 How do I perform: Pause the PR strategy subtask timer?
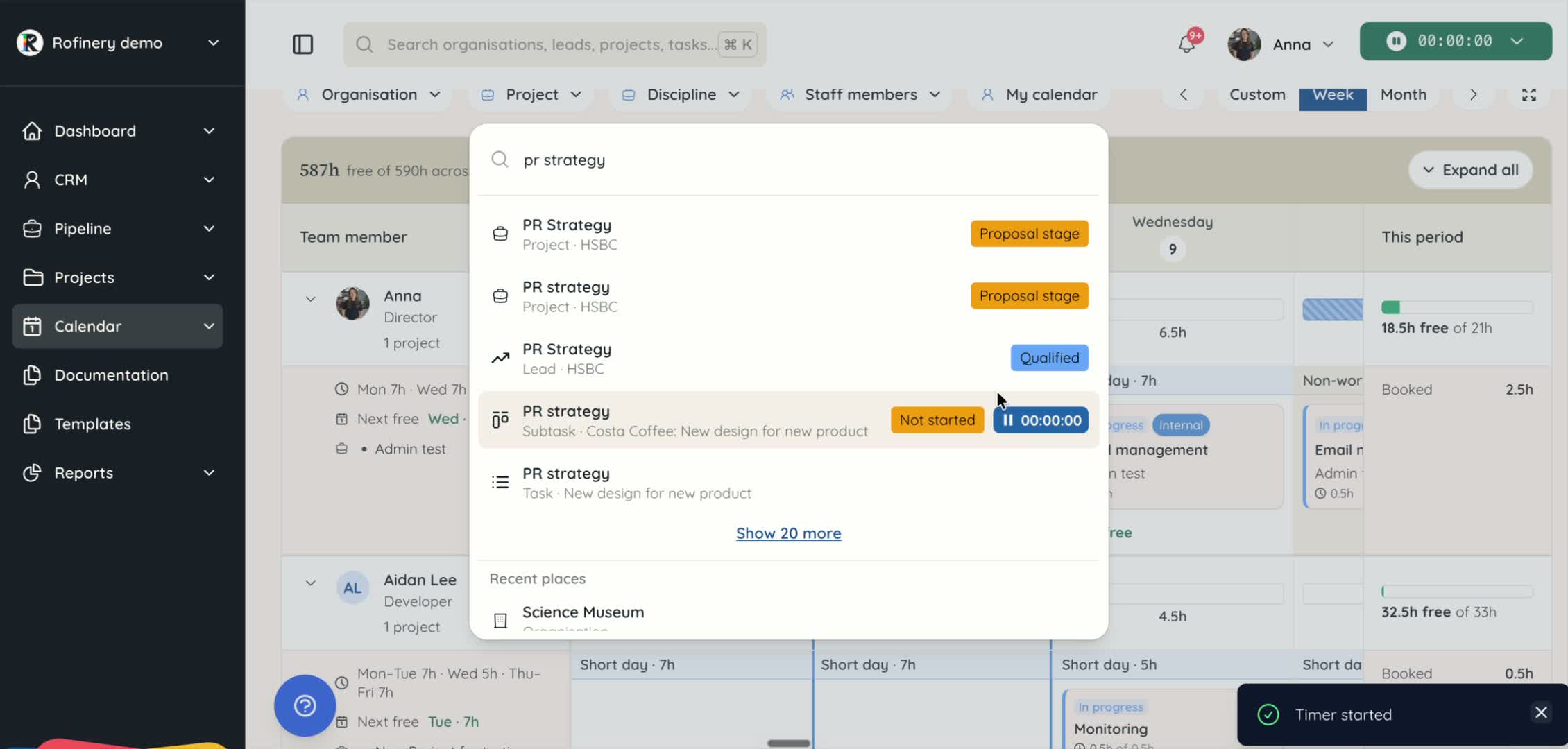click(1040, 420)
